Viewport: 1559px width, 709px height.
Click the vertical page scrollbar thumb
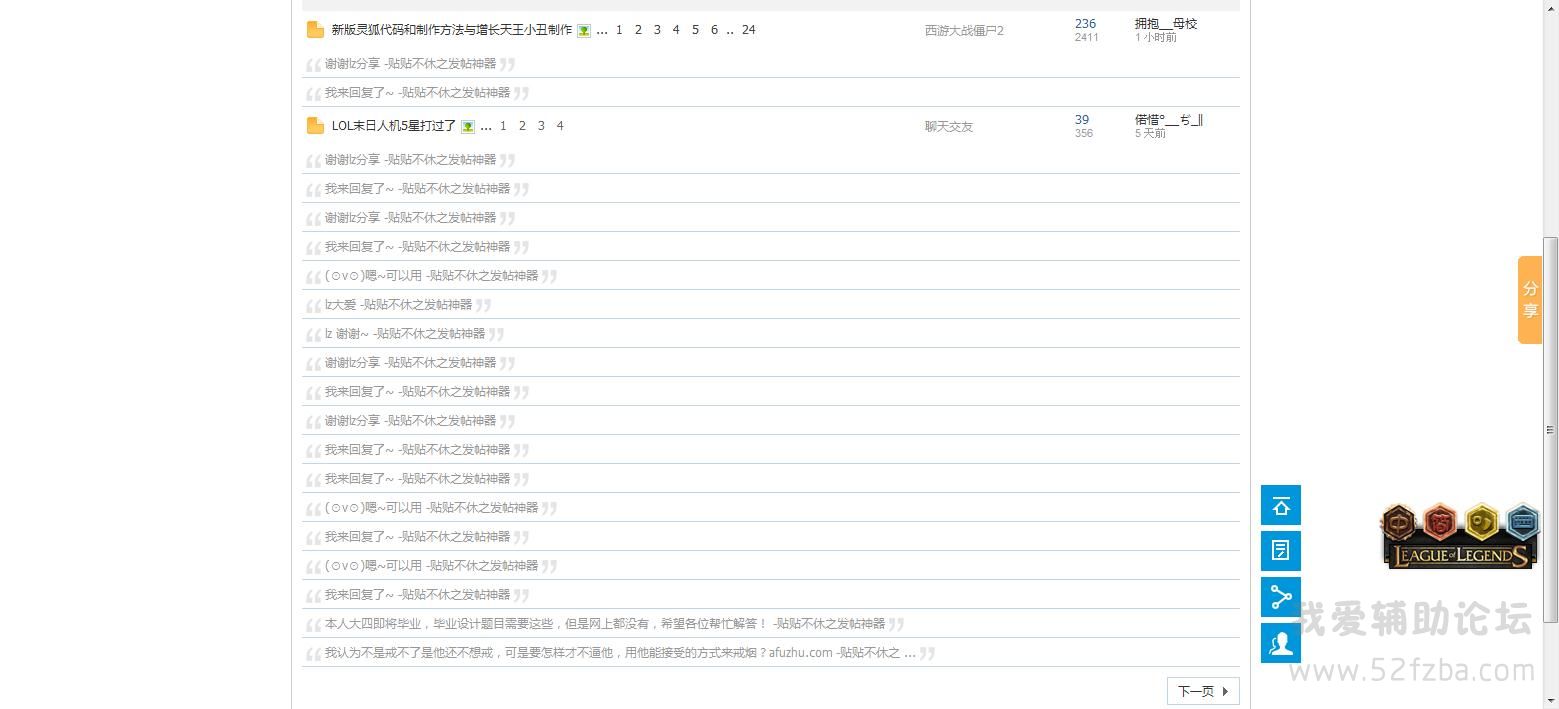click(x=1550, y=430)
